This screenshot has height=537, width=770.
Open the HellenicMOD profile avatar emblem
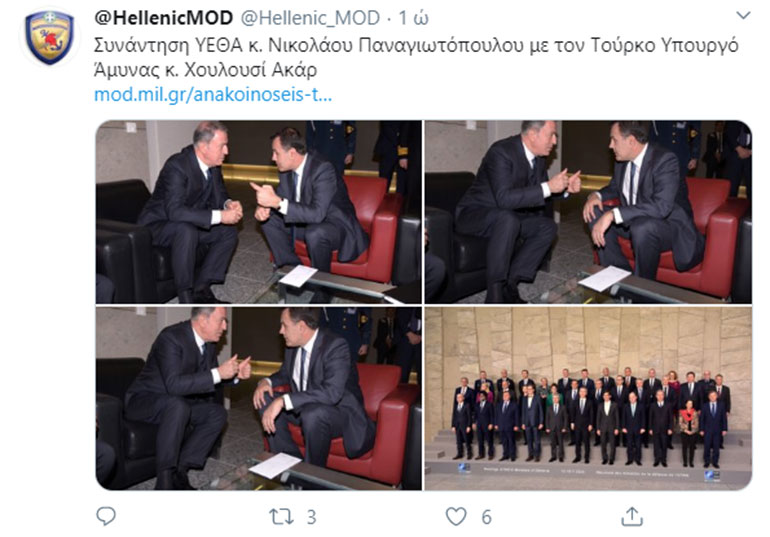point(50,38)
